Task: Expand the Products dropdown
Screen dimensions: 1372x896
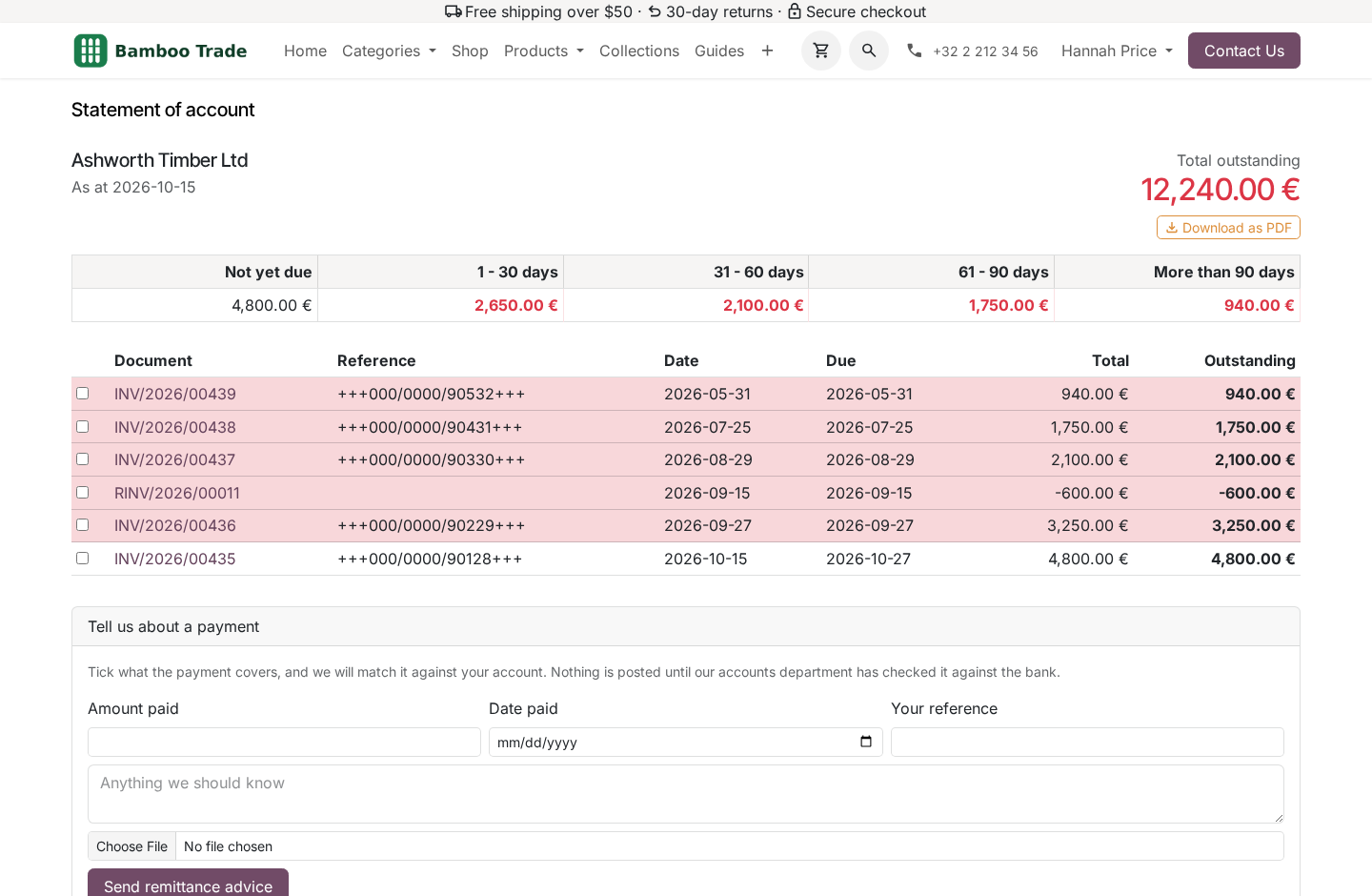Action: [x=544, y=51]
